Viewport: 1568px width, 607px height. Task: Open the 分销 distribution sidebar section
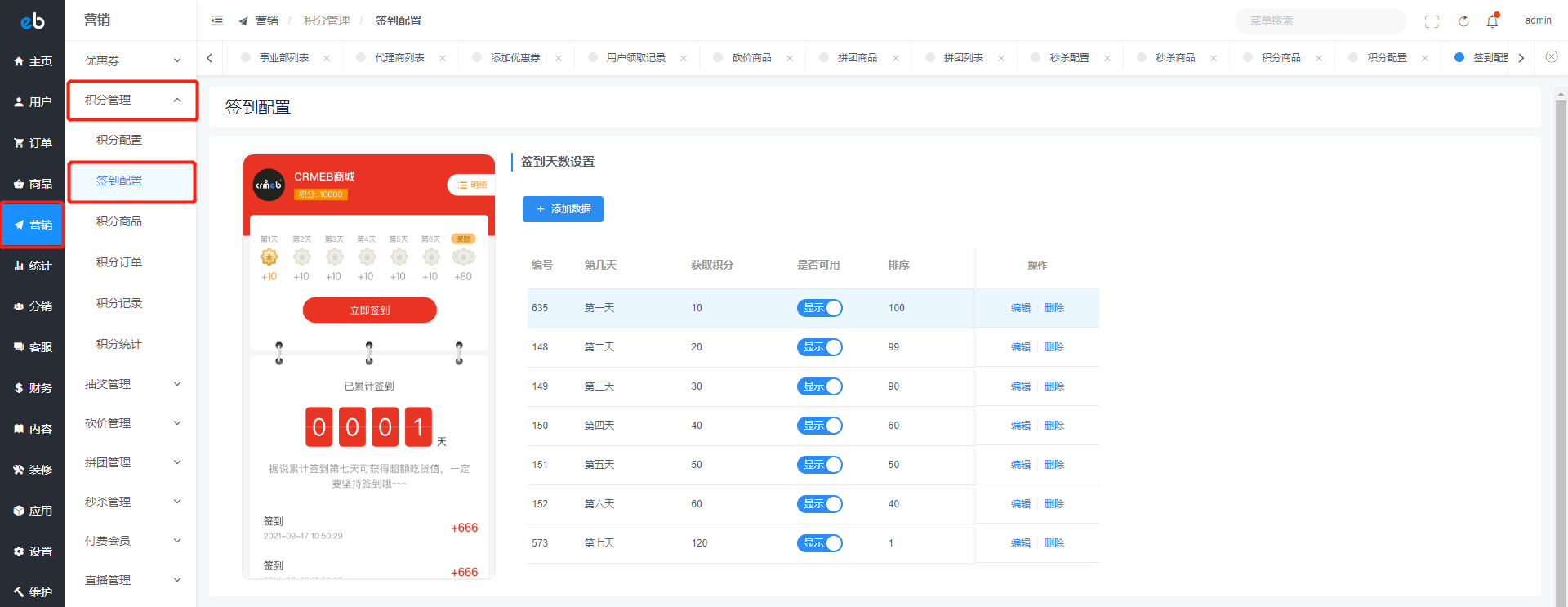tap(33, 306)
